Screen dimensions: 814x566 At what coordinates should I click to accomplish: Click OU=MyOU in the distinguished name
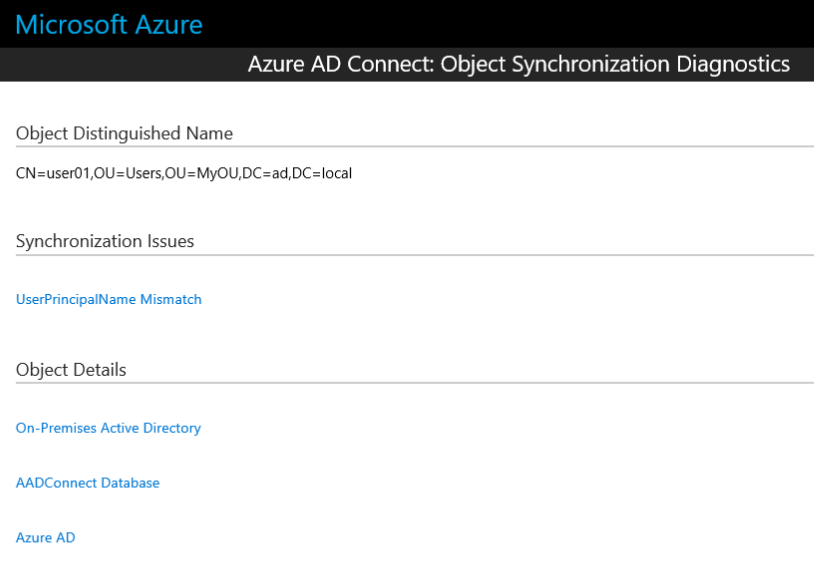pyautogui.click(x=200, y=173)
